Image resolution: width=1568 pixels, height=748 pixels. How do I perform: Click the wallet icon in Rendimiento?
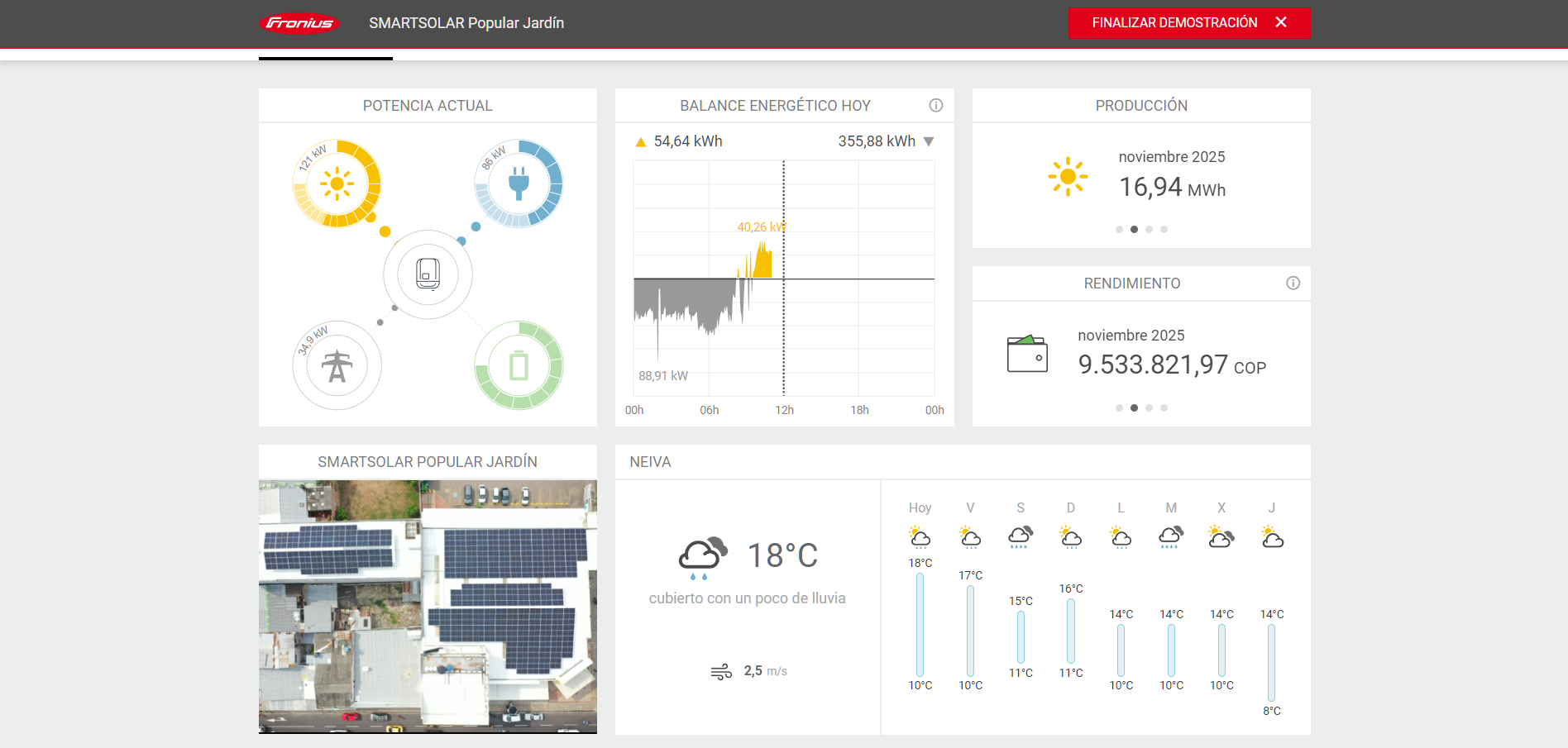pyautogui.click(x=1027, y=354)
